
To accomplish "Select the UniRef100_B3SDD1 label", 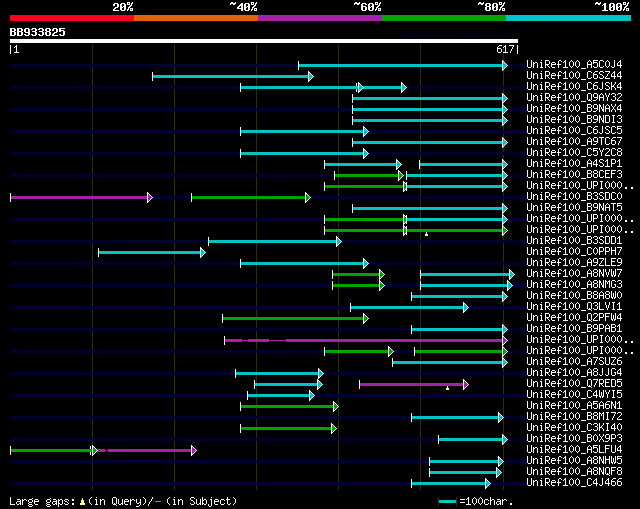I will (x=574, y=240).
